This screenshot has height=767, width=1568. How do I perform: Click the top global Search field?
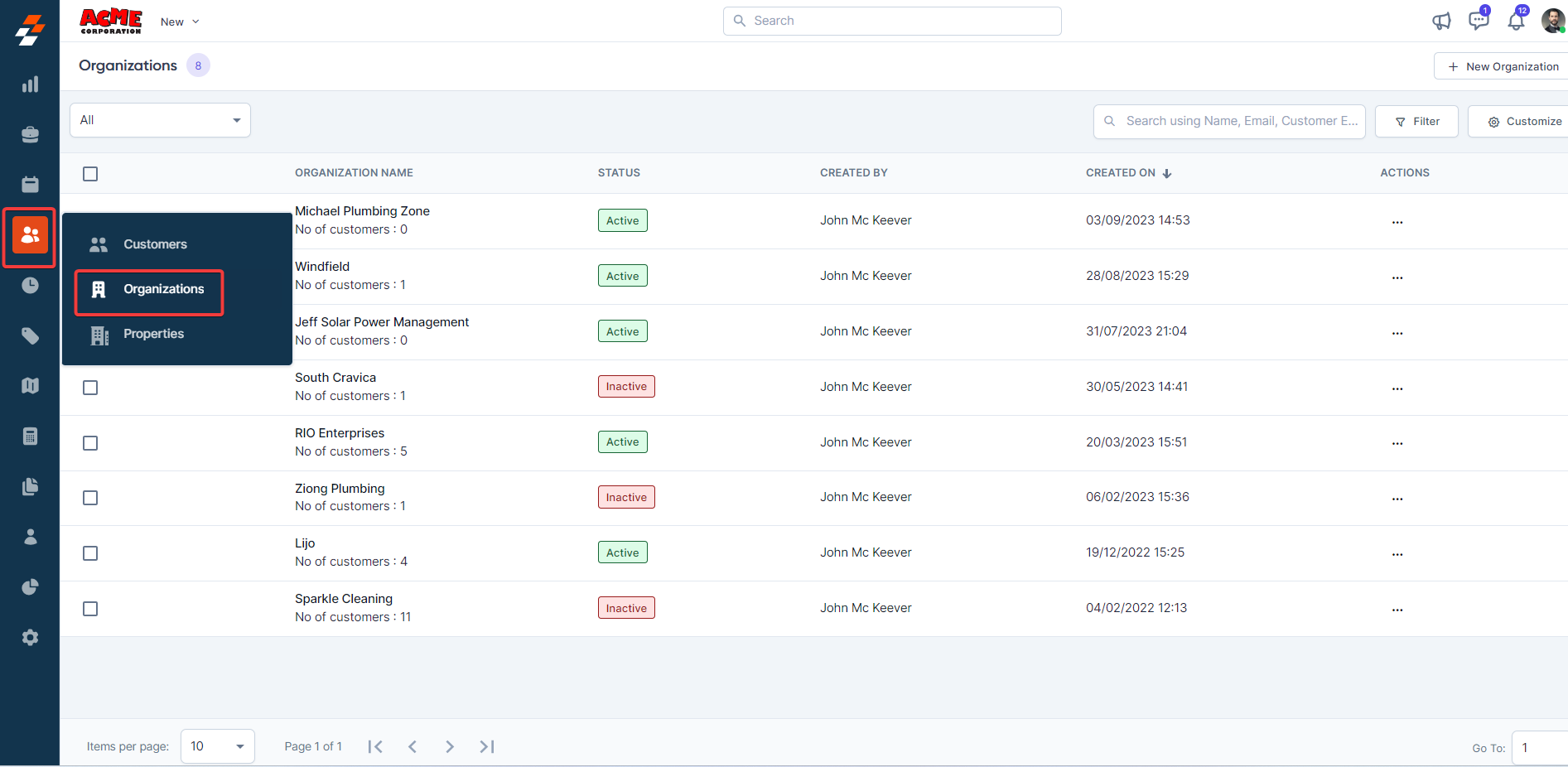[x=892, y=21]
